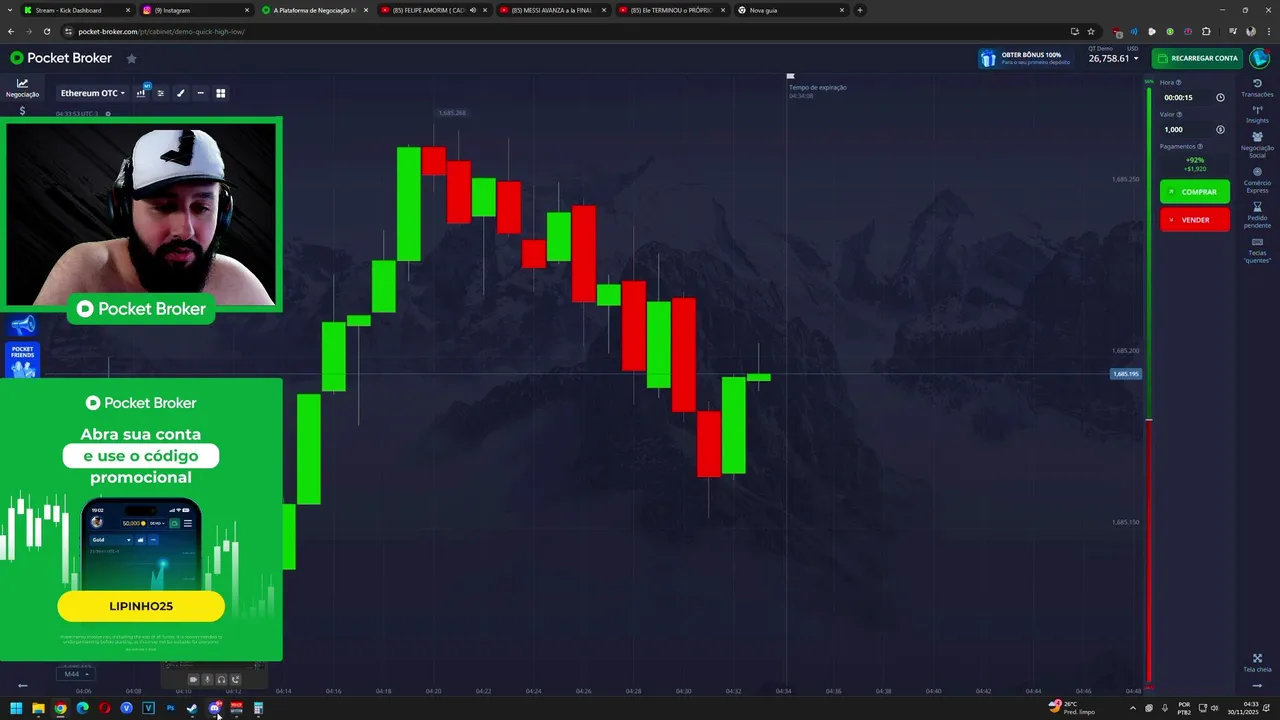The image size is (1280, 720).
Task: Collapse right sidebar with the arrow
Action: tap(1257, 686)
